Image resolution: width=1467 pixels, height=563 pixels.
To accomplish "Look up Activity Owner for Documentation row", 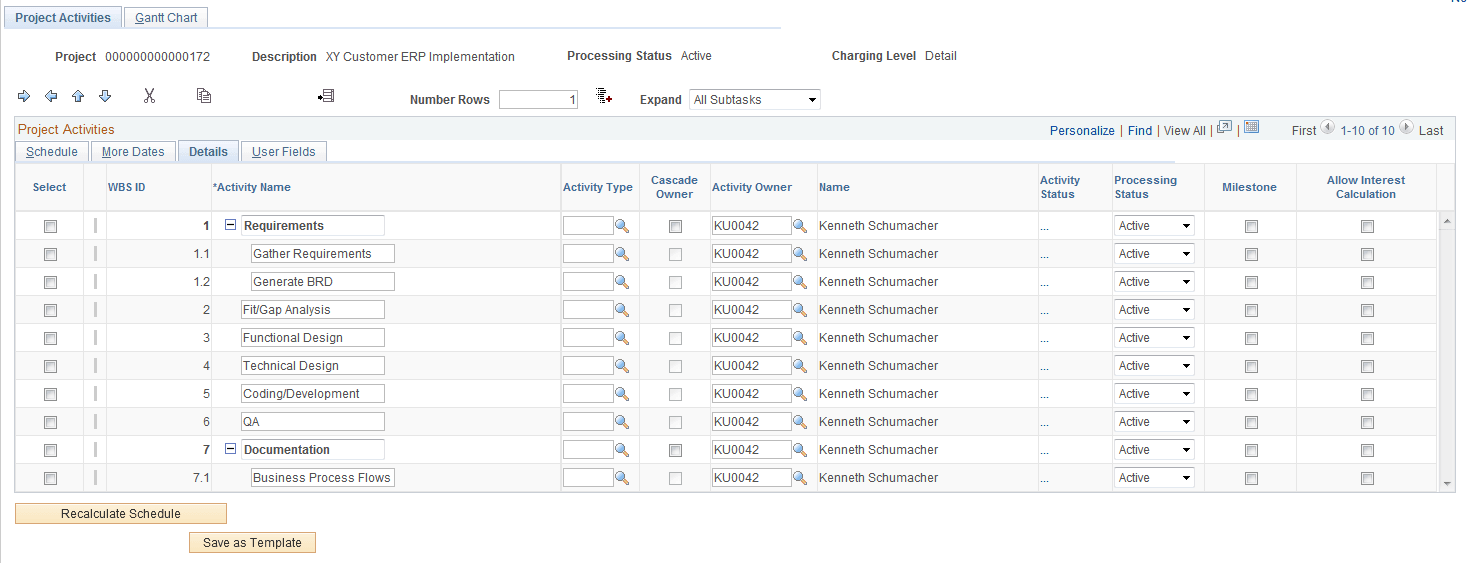I will pyautogui.click(x=800, y=450).
